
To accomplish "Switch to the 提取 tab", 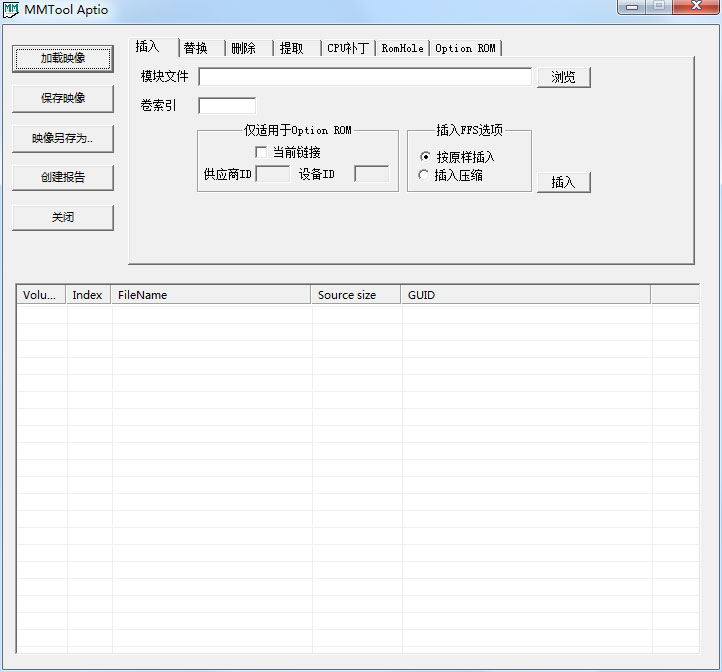I will [x=297, y=48].
